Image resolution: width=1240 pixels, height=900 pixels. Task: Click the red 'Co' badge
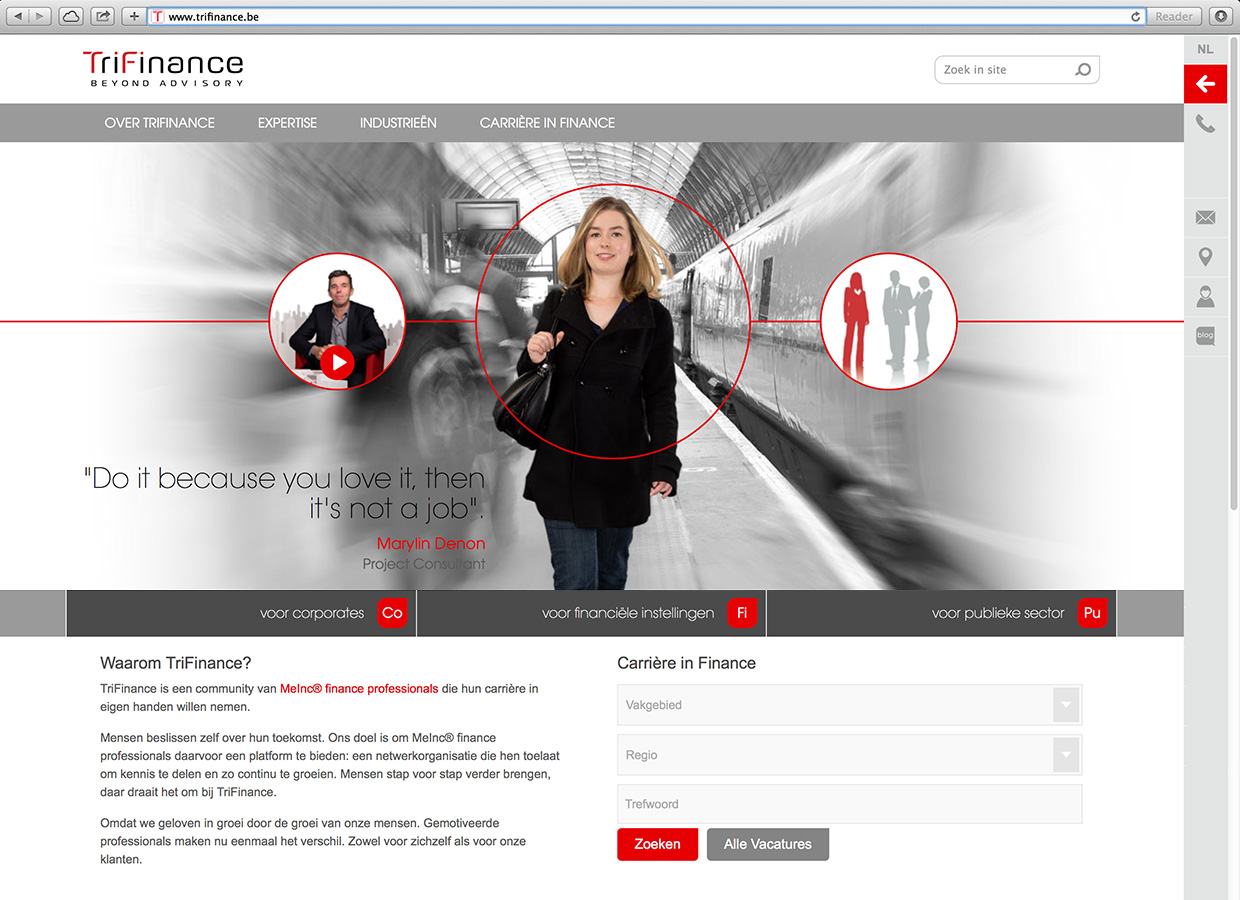click(392, 613)
